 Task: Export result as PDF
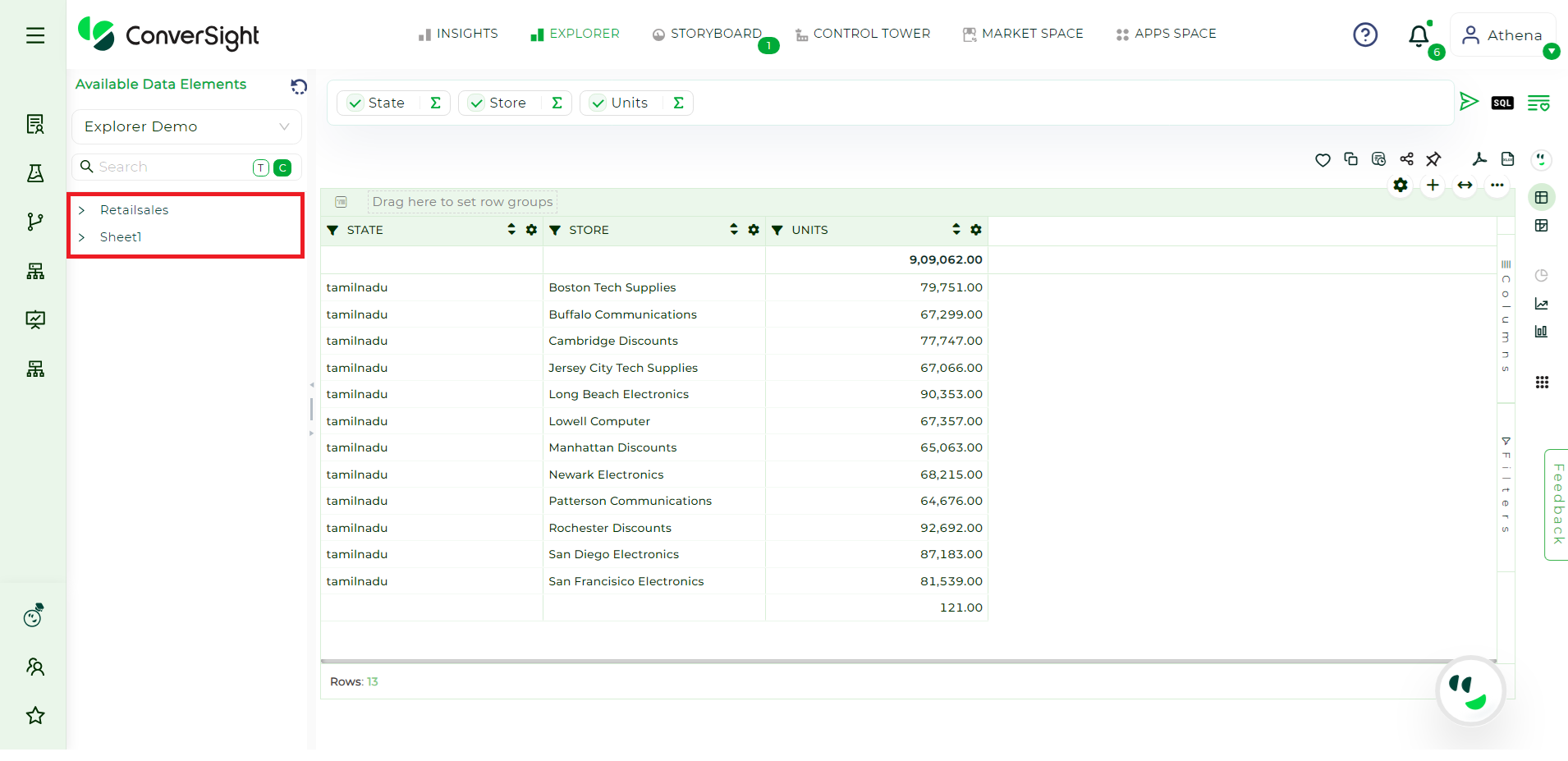tap(1479, 159)
